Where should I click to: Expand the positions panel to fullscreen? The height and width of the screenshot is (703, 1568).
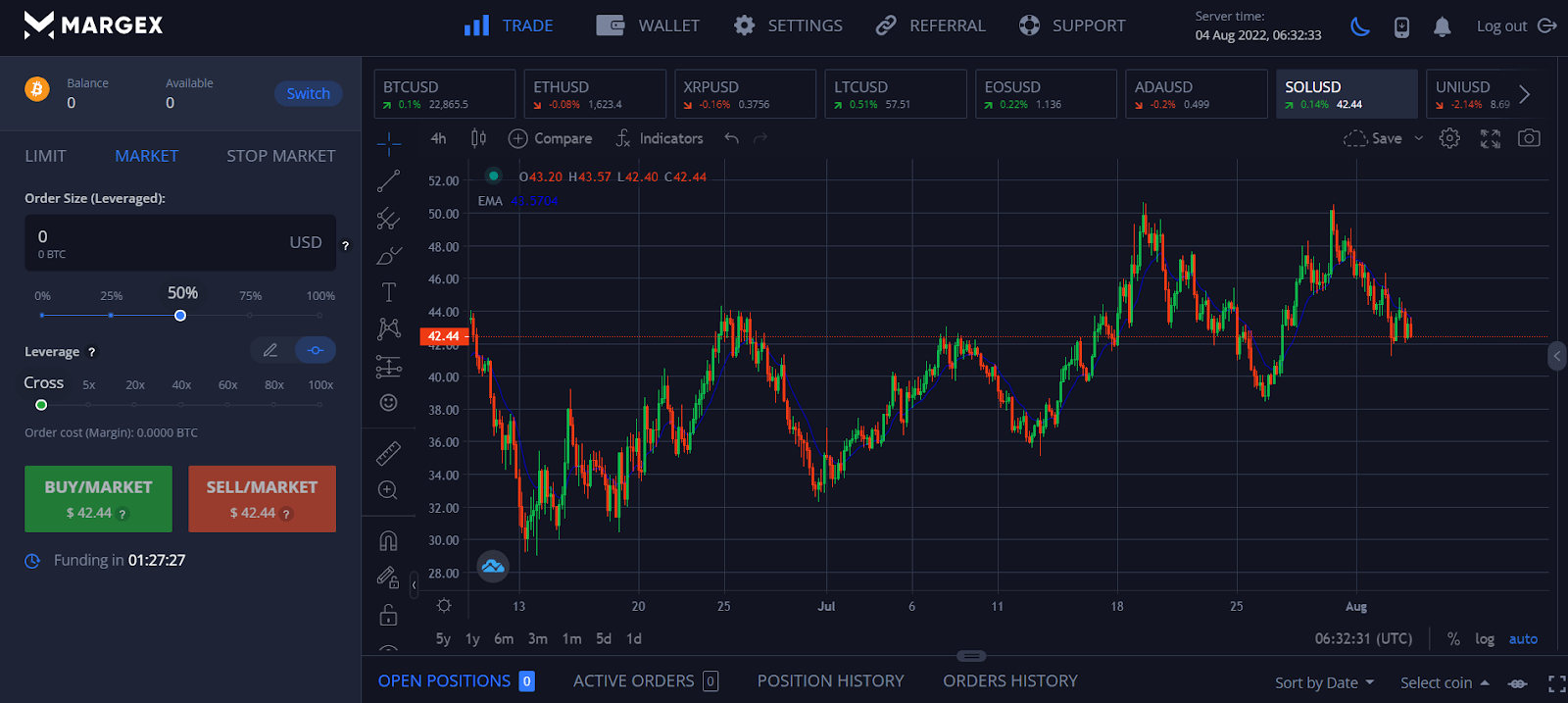coord(1556,682)
